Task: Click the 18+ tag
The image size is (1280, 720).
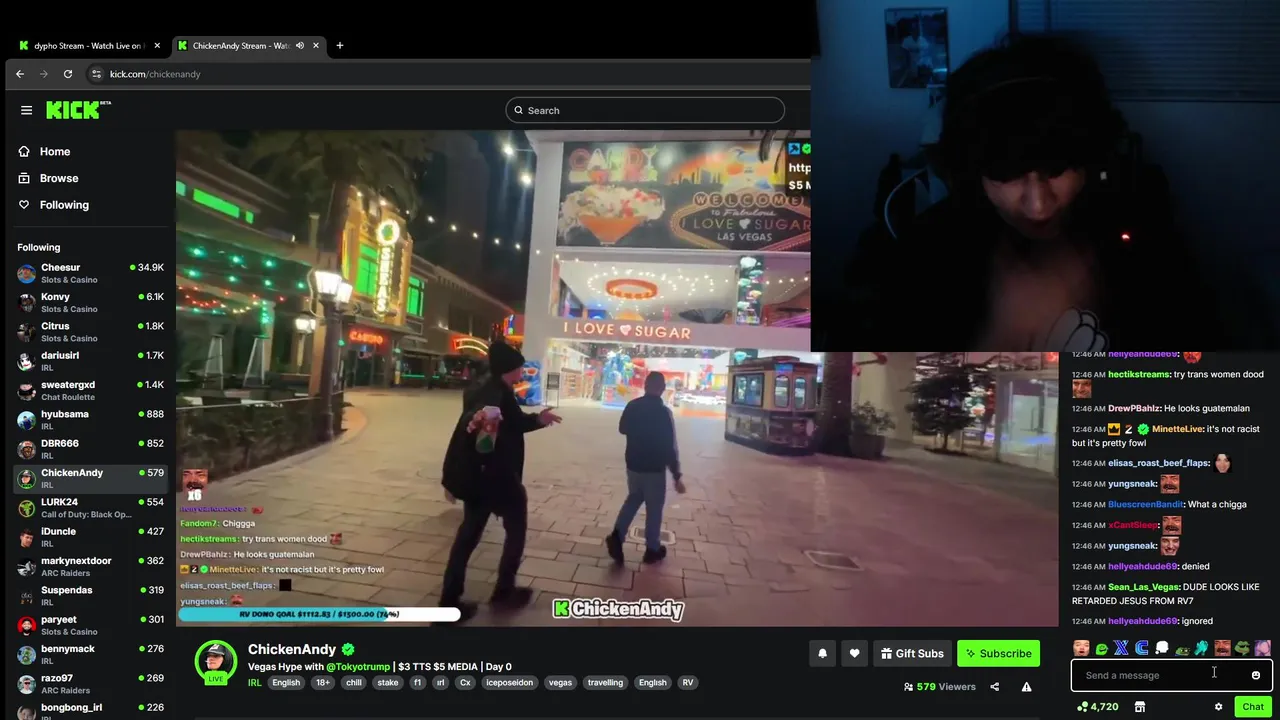Action: 323,683
